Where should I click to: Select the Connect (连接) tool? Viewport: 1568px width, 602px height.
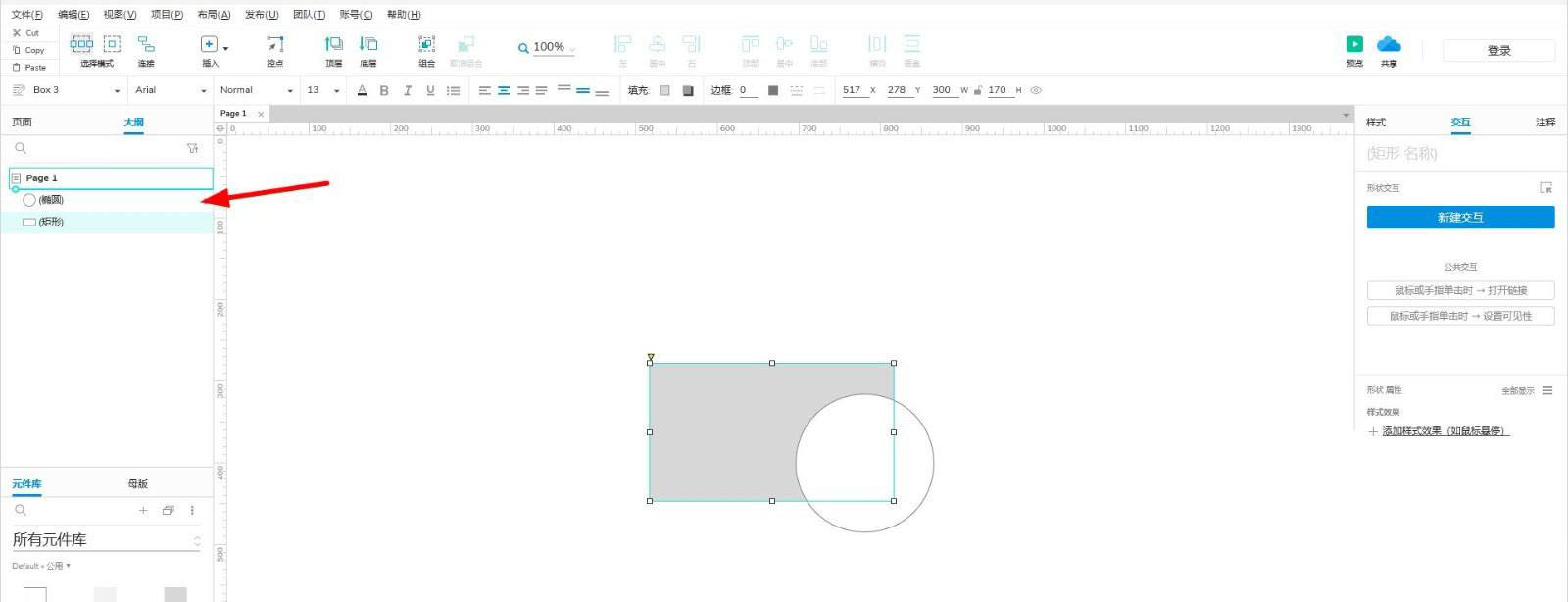(146, 44)
